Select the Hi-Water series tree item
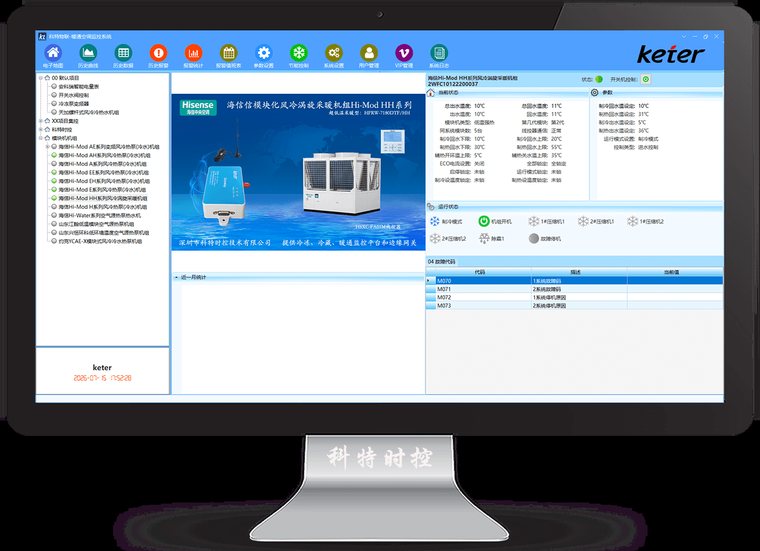 coord(96,215)
